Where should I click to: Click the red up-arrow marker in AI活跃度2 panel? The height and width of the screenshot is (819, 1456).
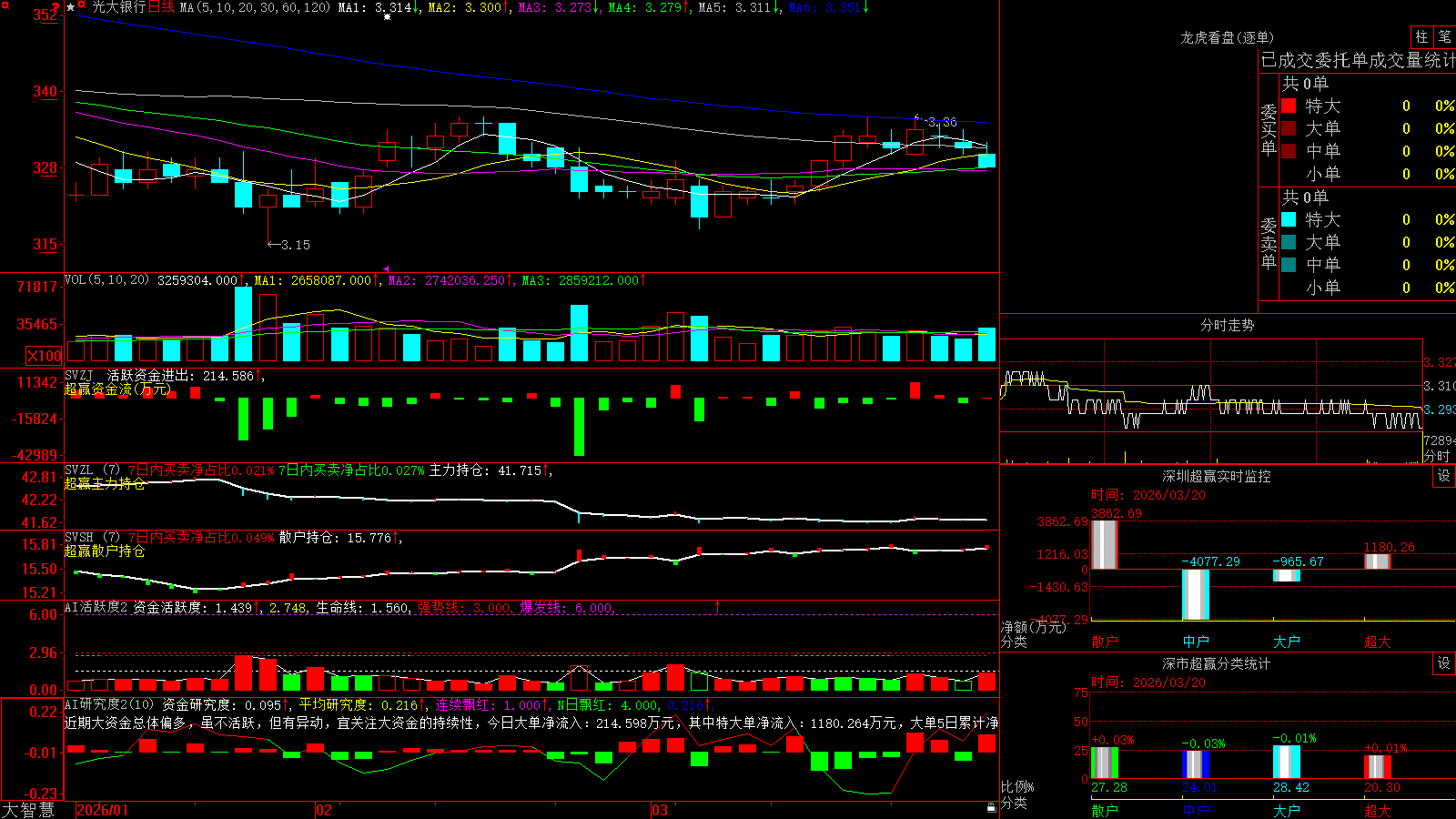tap(718, 606)
